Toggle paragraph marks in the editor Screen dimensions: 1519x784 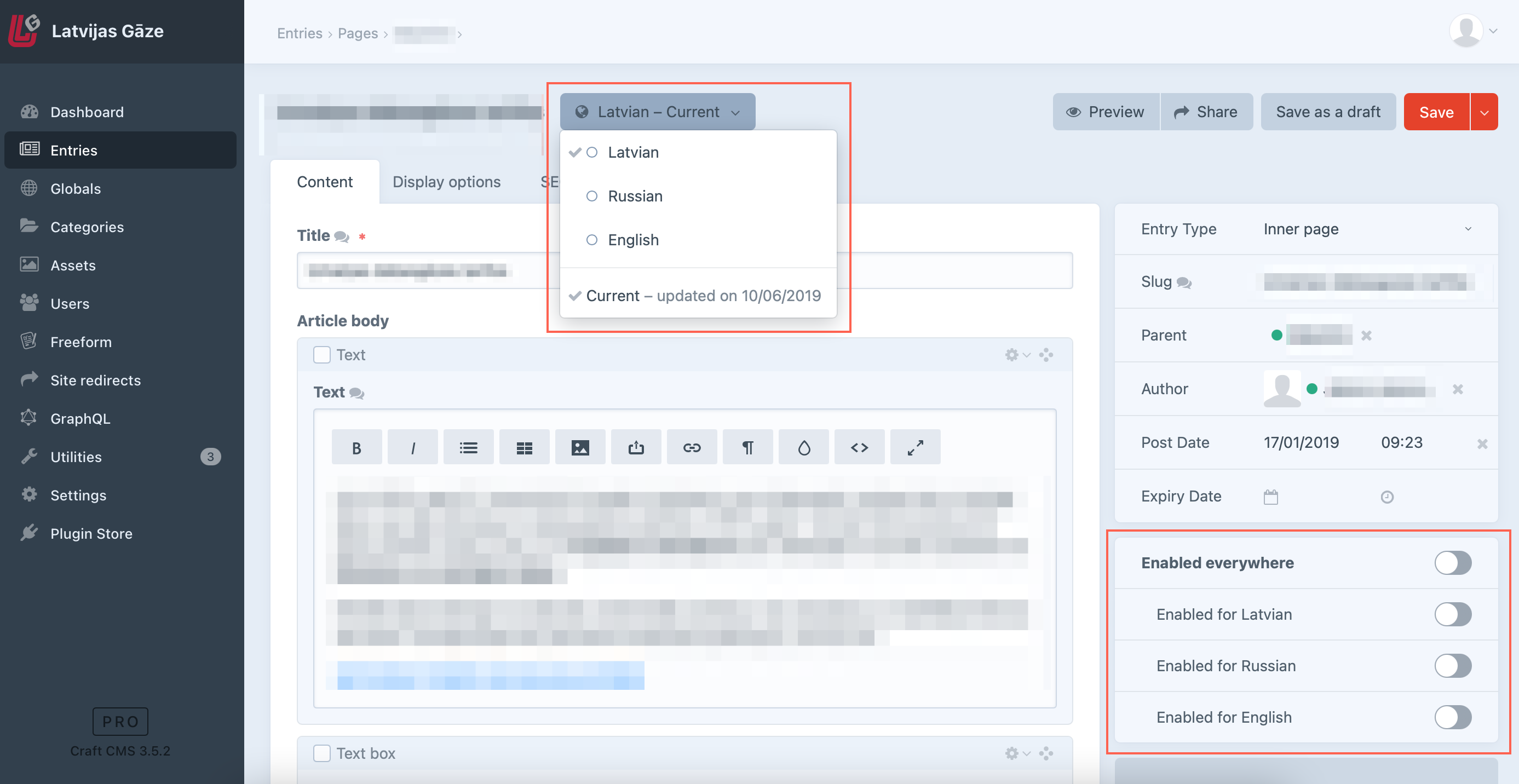coord(747,447)
